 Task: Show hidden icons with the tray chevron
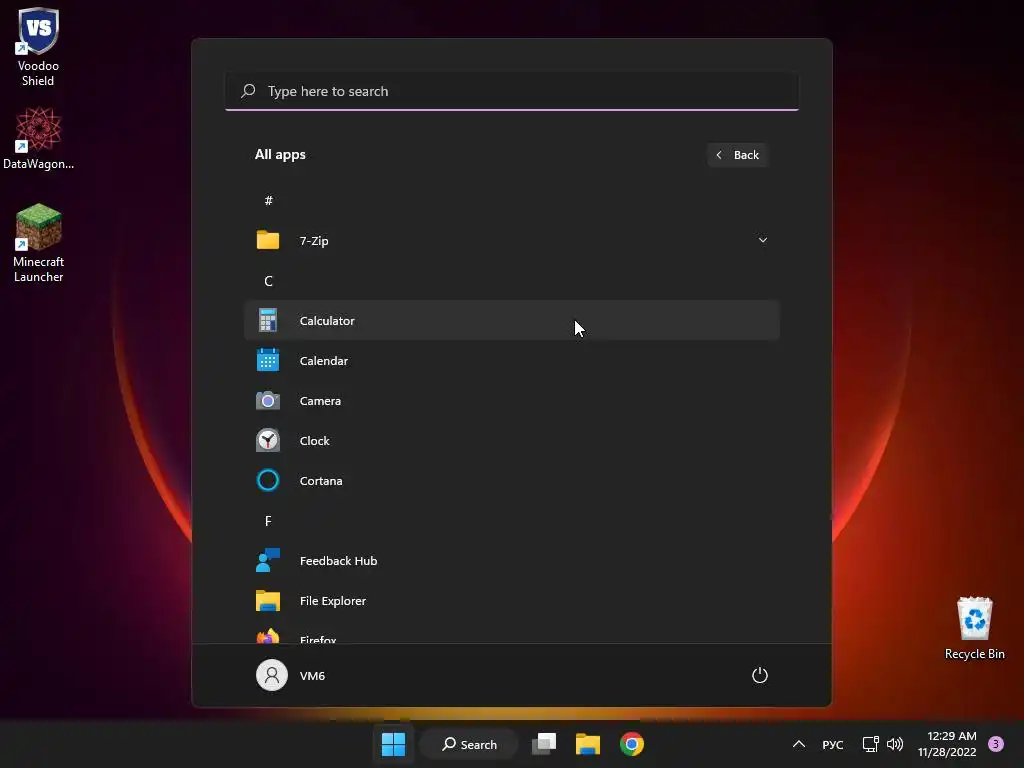[799, 744]
